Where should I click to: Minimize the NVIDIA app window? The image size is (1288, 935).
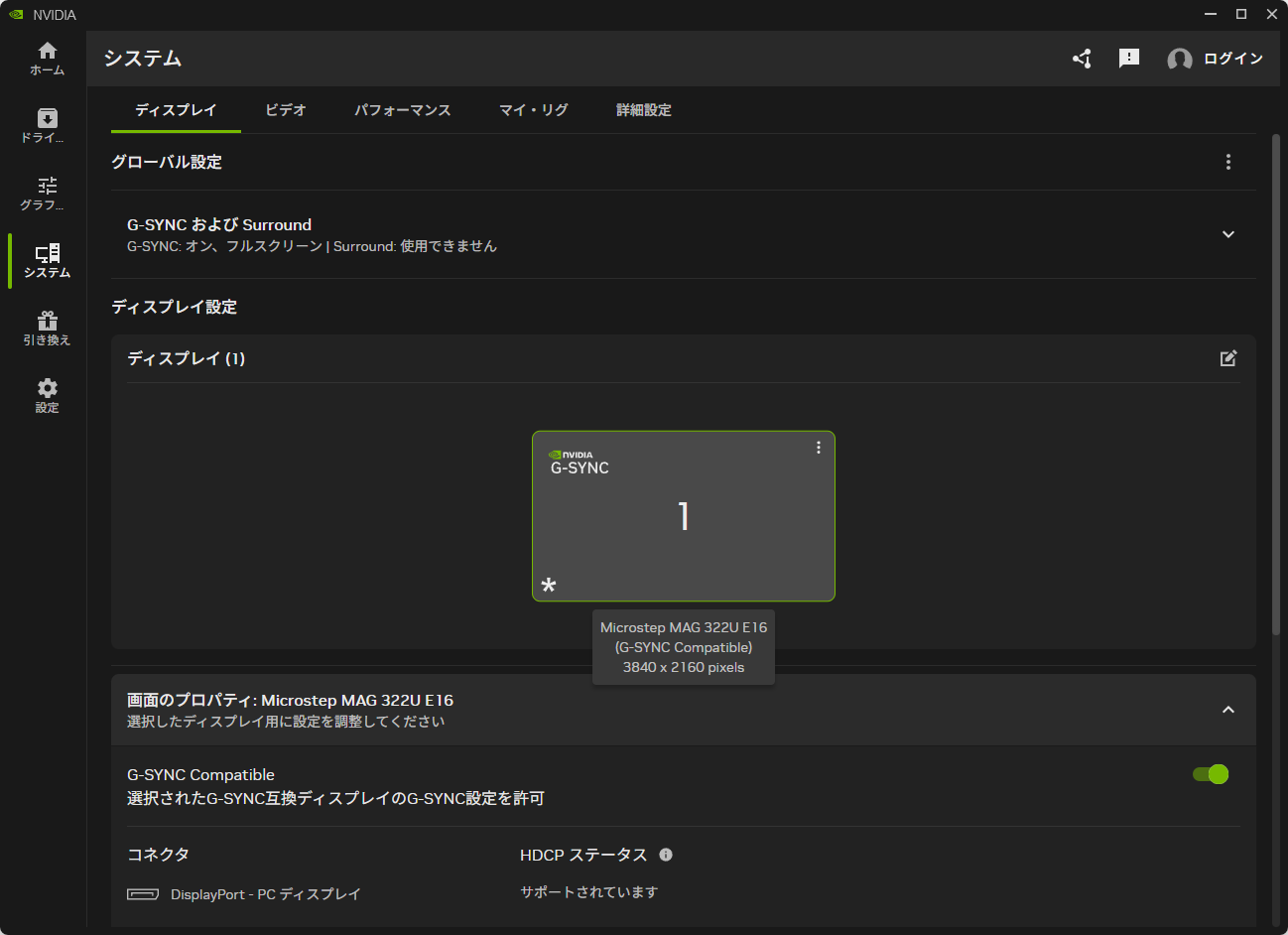pyautogui.click(x=1211, y=14)
